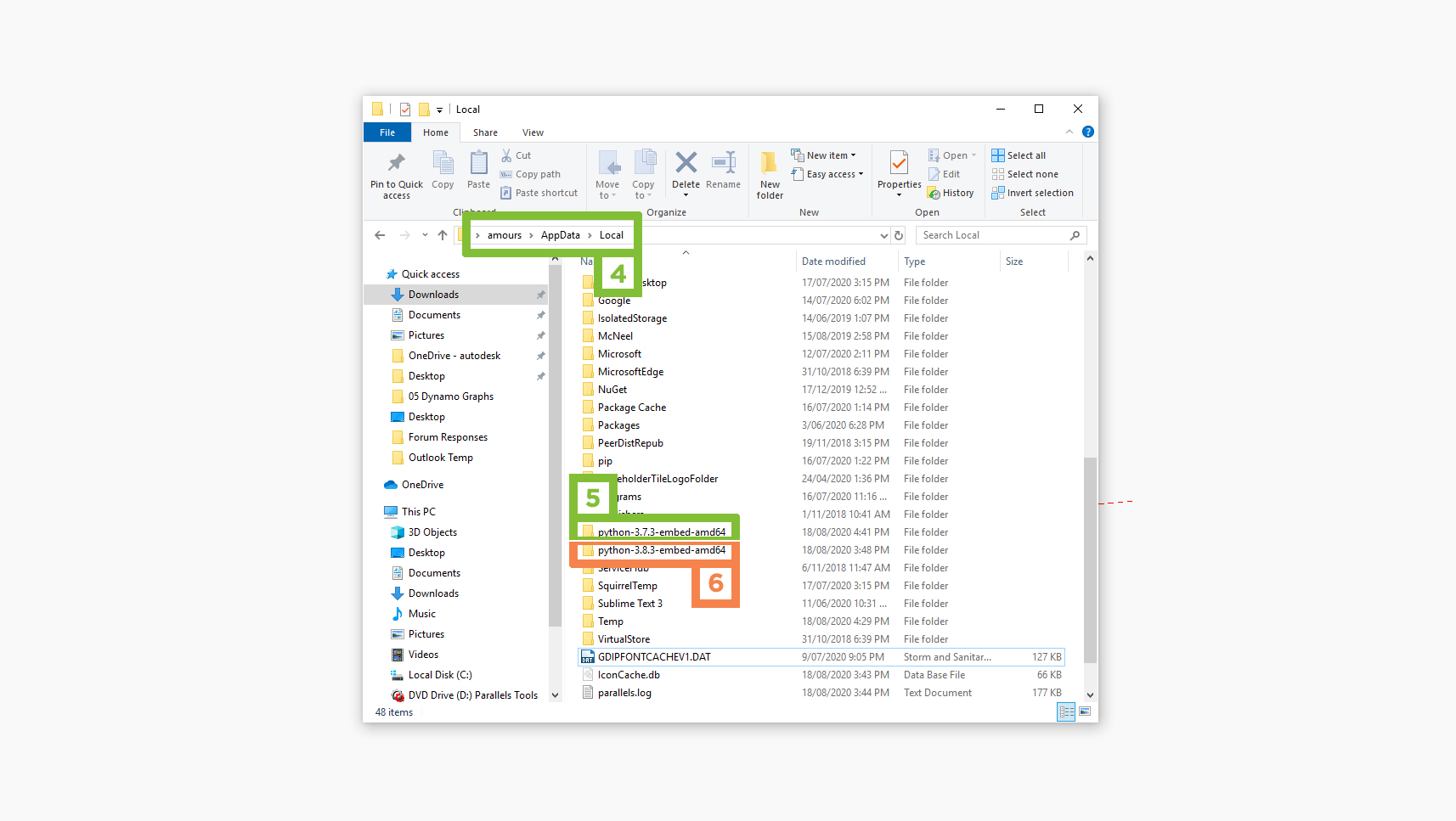
Task: Click the Rename icon
Action: pyautogui.click(x=723, y=162)
